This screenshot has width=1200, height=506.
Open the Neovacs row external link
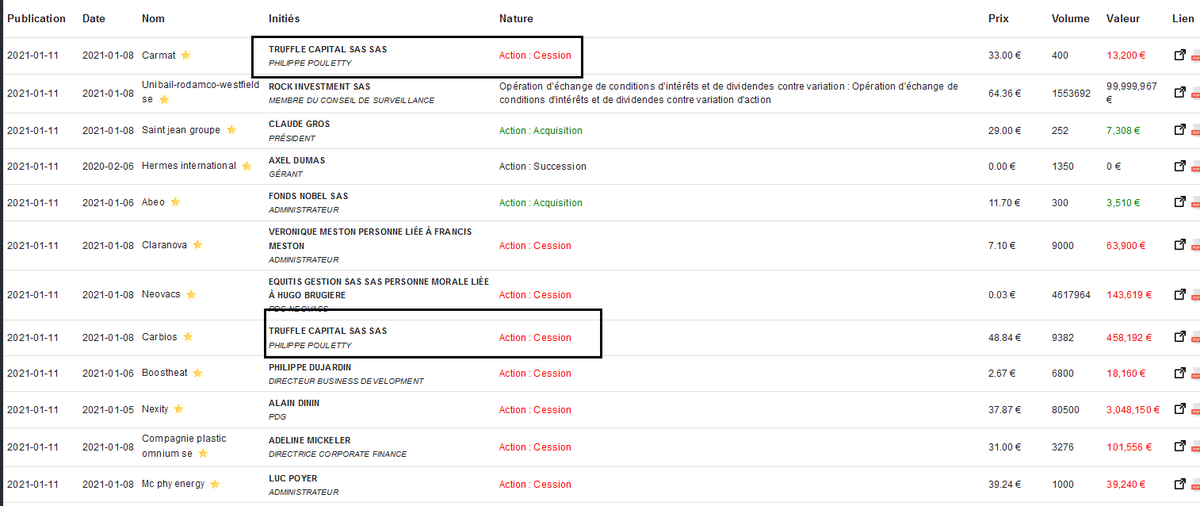(x=1180, y=295)
